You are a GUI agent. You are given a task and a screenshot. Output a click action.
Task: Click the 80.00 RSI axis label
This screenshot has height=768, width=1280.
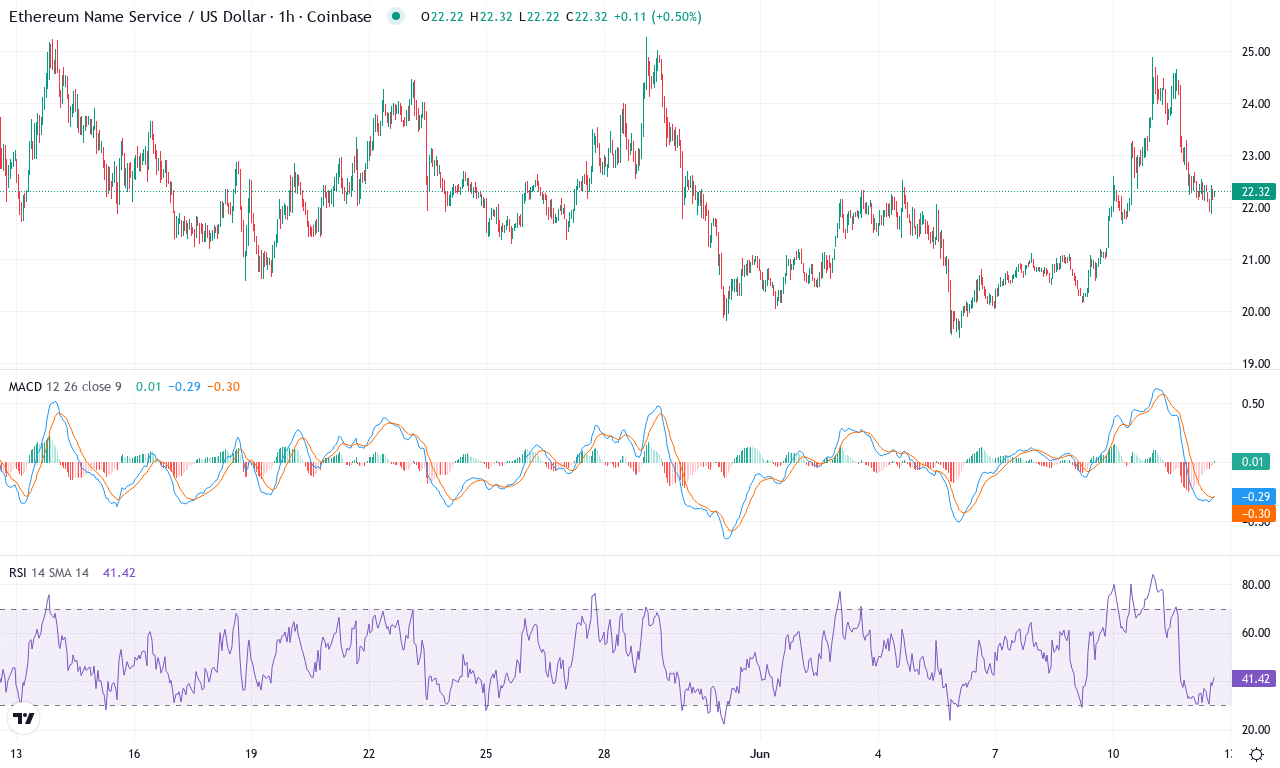(x=1255, y=585)
